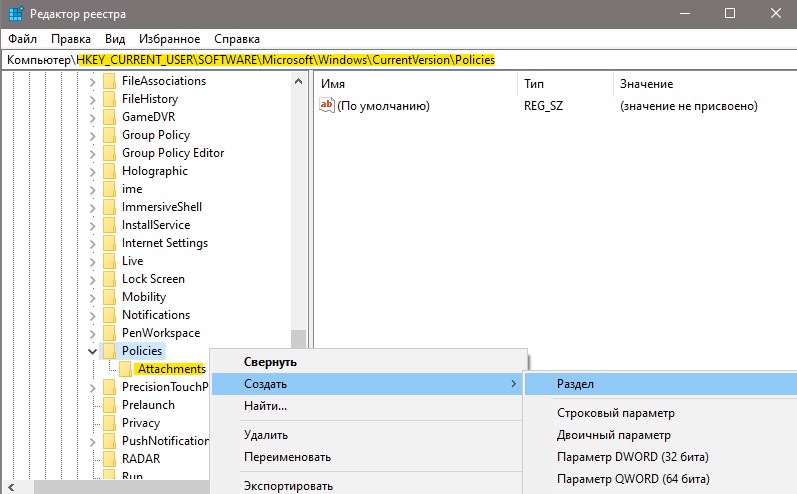Click the horizontal scroll left arrow
The width and height of the screenshot is (797, 494).
click(11, 487)
